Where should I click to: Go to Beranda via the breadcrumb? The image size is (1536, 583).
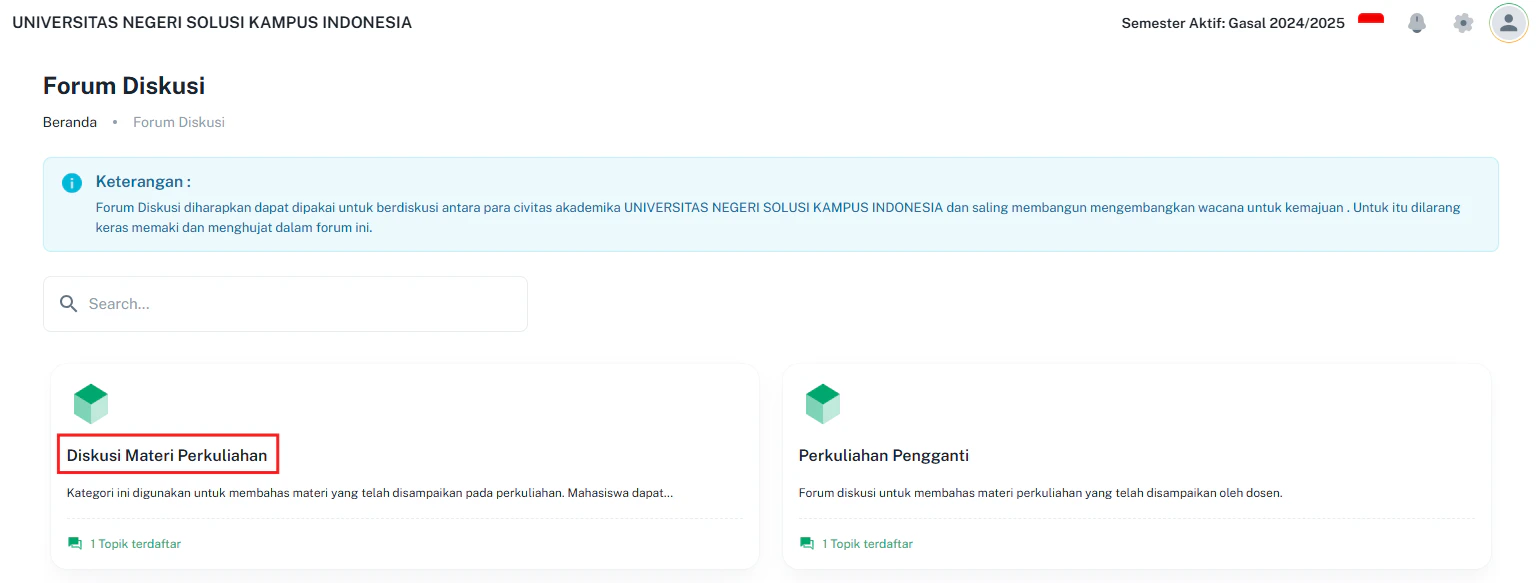pyautogui.click(x=69, y=121)
